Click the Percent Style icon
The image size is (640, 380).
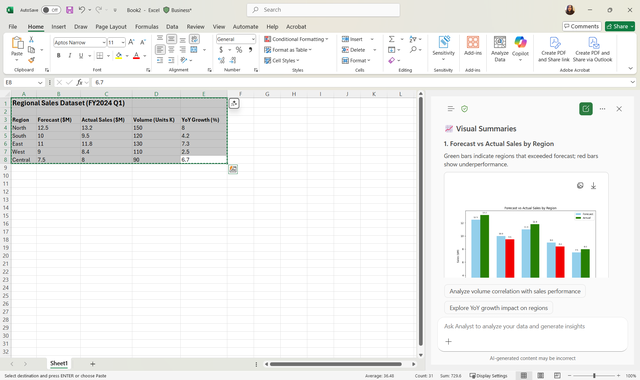pyautogui.click(x=239, y=50)
